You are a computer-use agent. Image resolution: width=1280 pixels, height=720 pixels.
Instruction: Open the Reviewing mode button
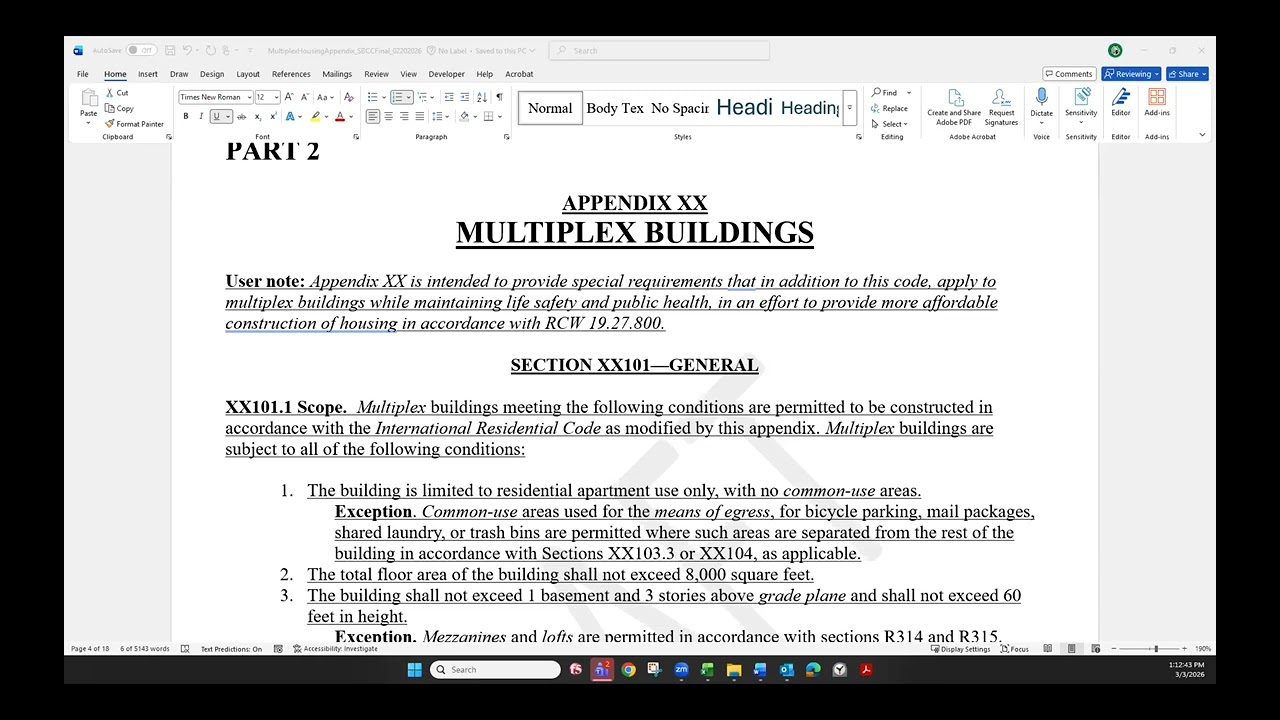[1131, 74]
